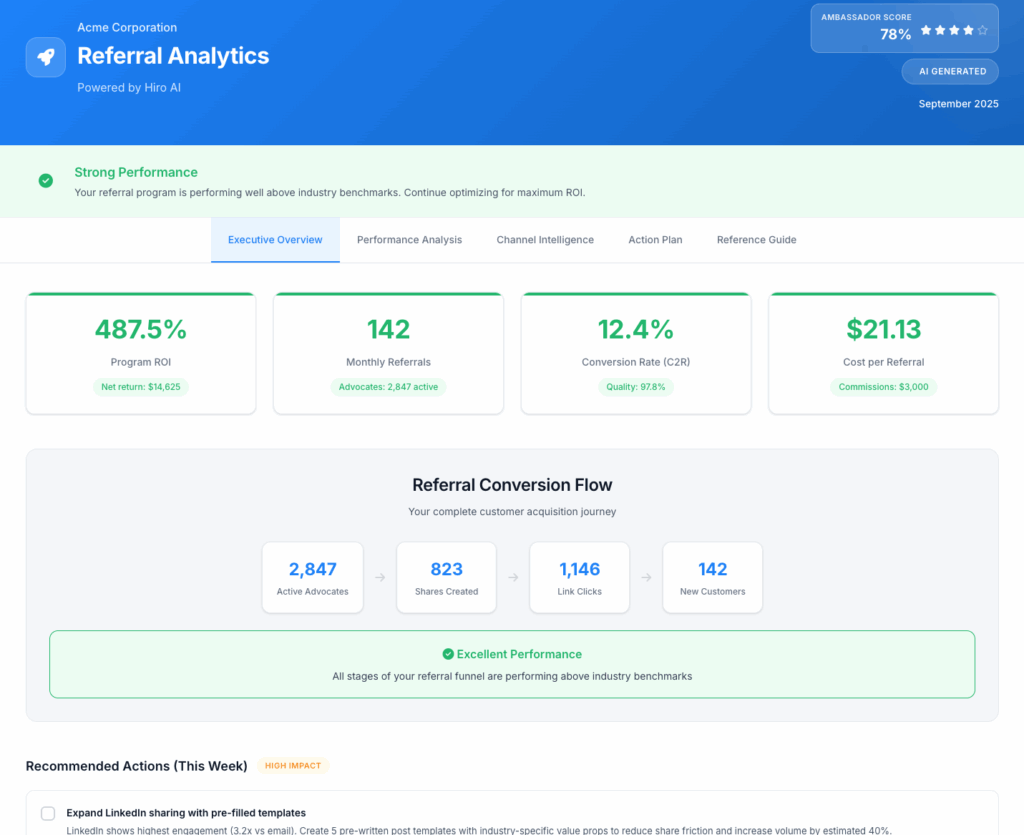Check the Expand LinkedIn sharing checkbox

click(48, 813)
